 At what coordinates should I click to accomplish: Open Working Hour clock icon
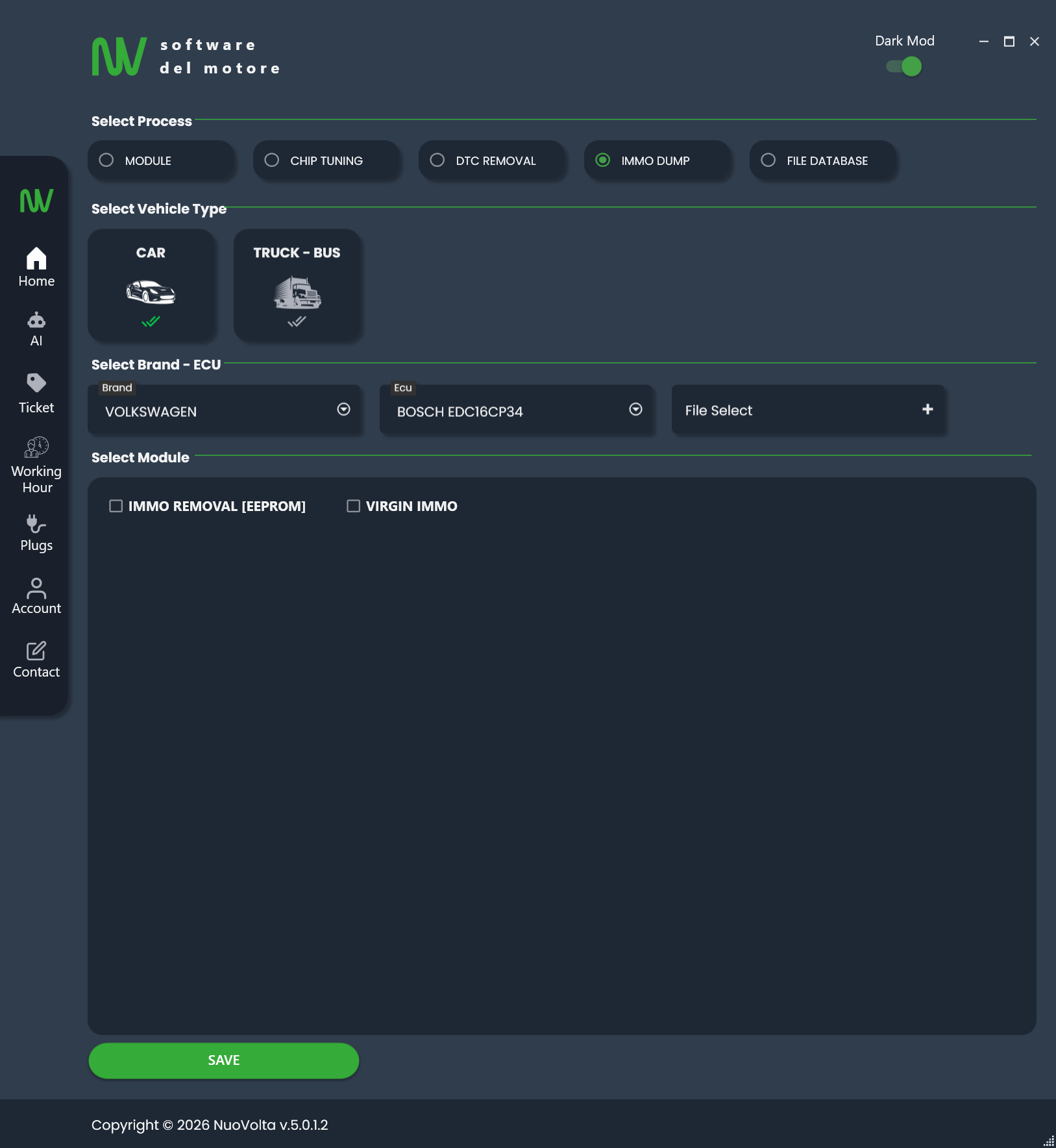pyautogui.click(x=36, y=447)
